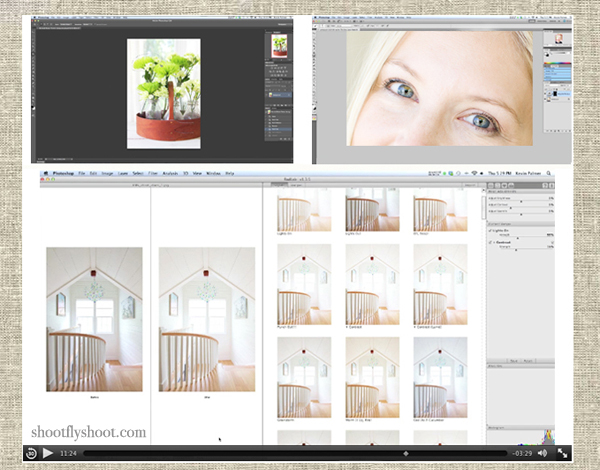Open the Analysis menu

click(170, 173)
